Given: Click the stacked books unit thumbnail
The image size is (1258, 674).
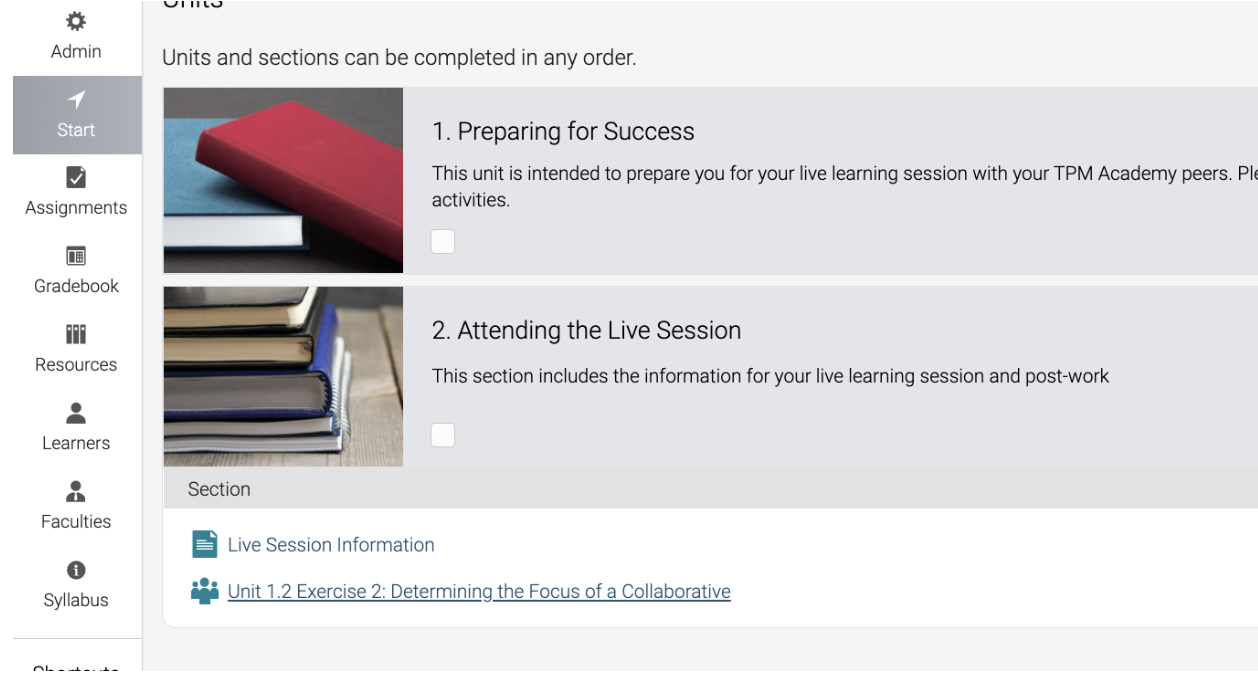Looking at the screenshot, I should point(283,377).
